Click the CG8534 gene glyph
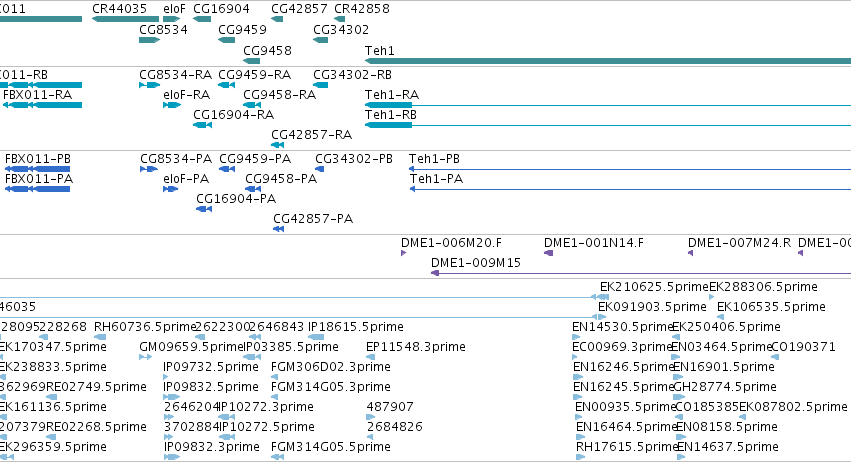 pos(149,40)
